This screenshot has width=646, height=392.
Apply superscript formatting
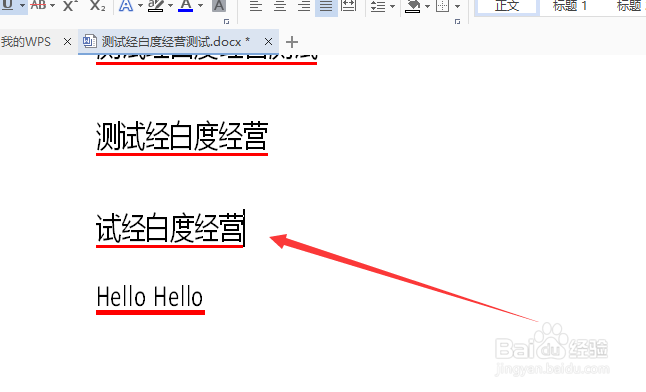(x=70, y=5)
